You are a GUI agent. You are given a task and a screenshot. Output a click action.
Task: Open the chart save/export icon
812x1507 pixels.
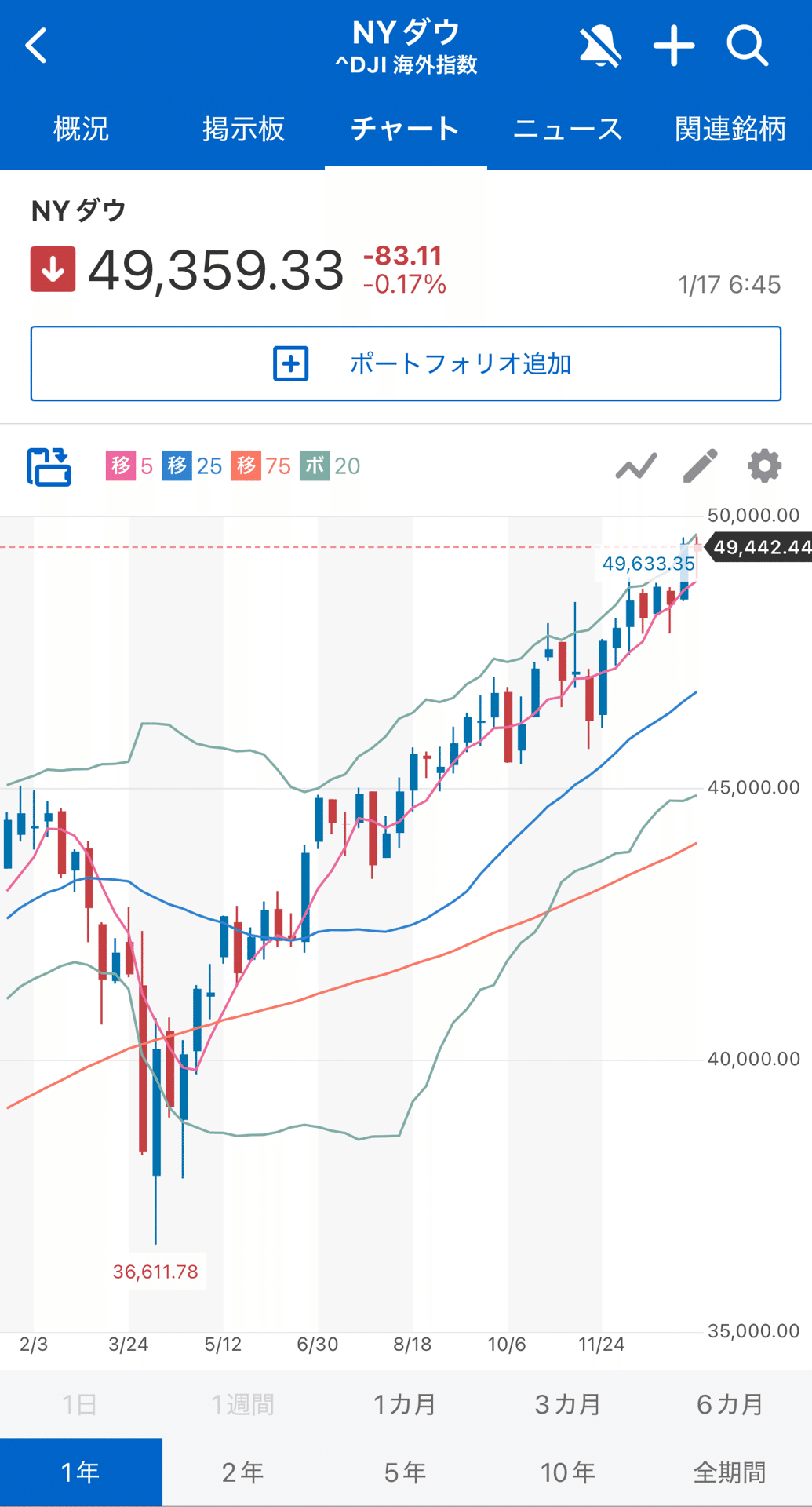49,468
